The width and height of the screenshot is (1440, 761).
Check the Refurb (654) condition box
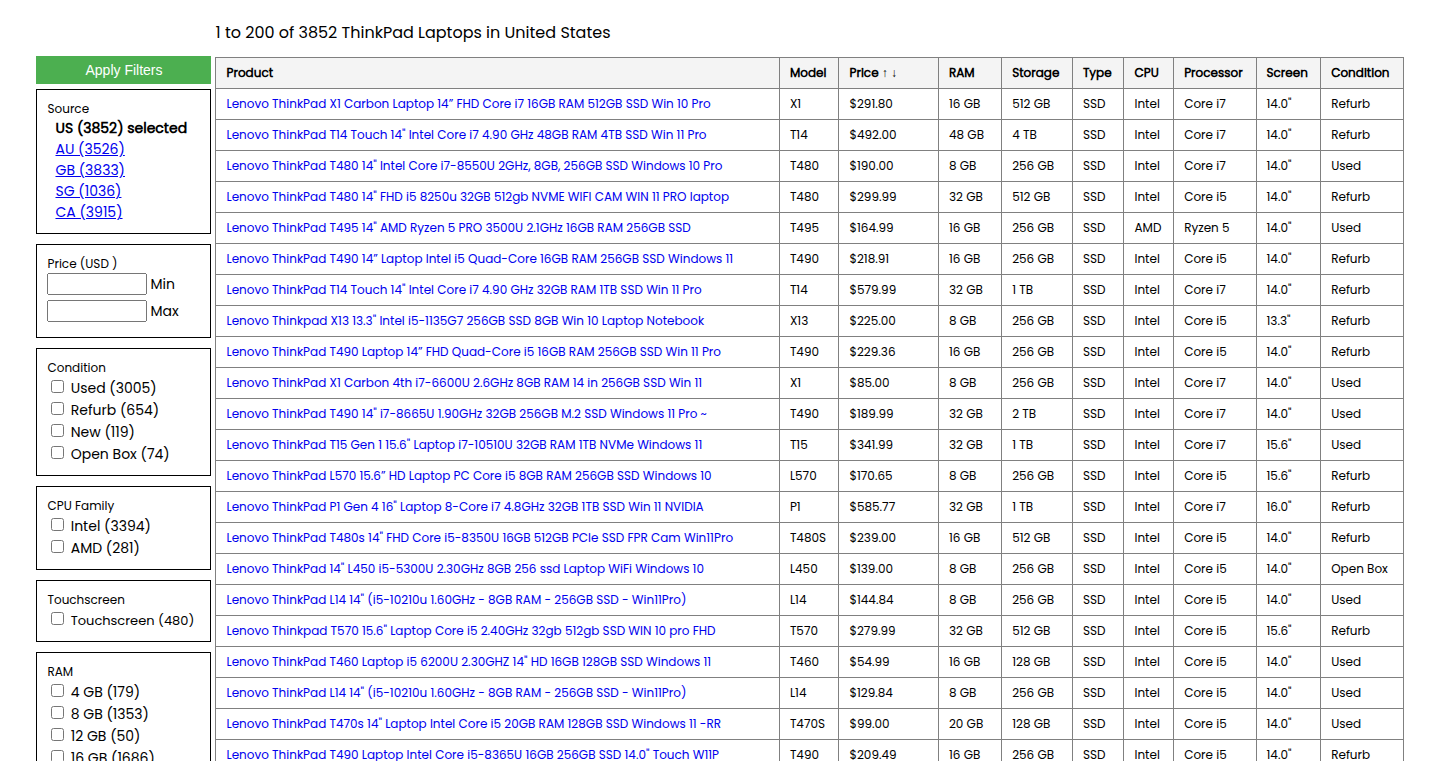pyautogui.click(x=58, y=409)
